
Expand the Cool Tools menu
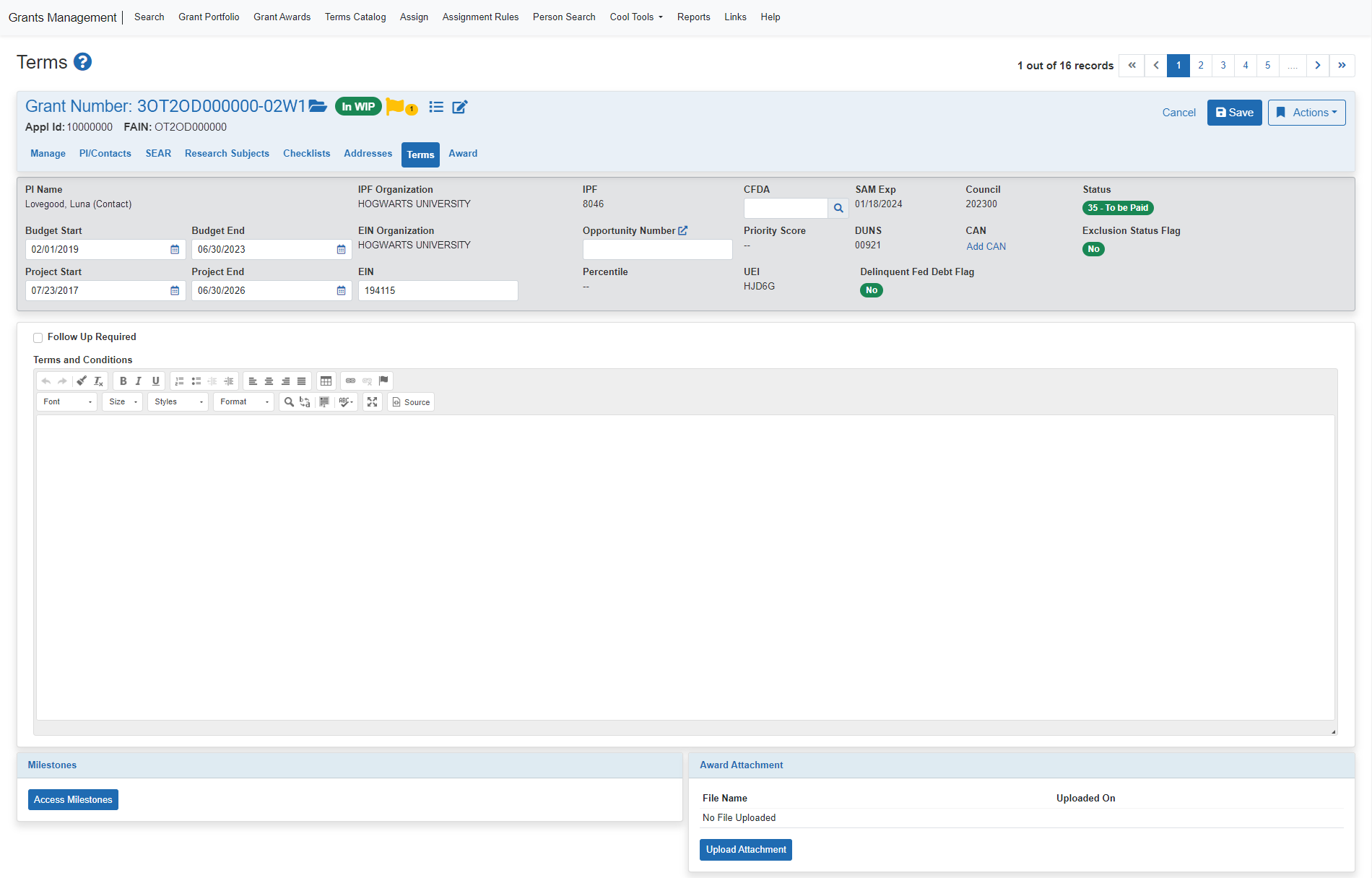click(636, 17)
